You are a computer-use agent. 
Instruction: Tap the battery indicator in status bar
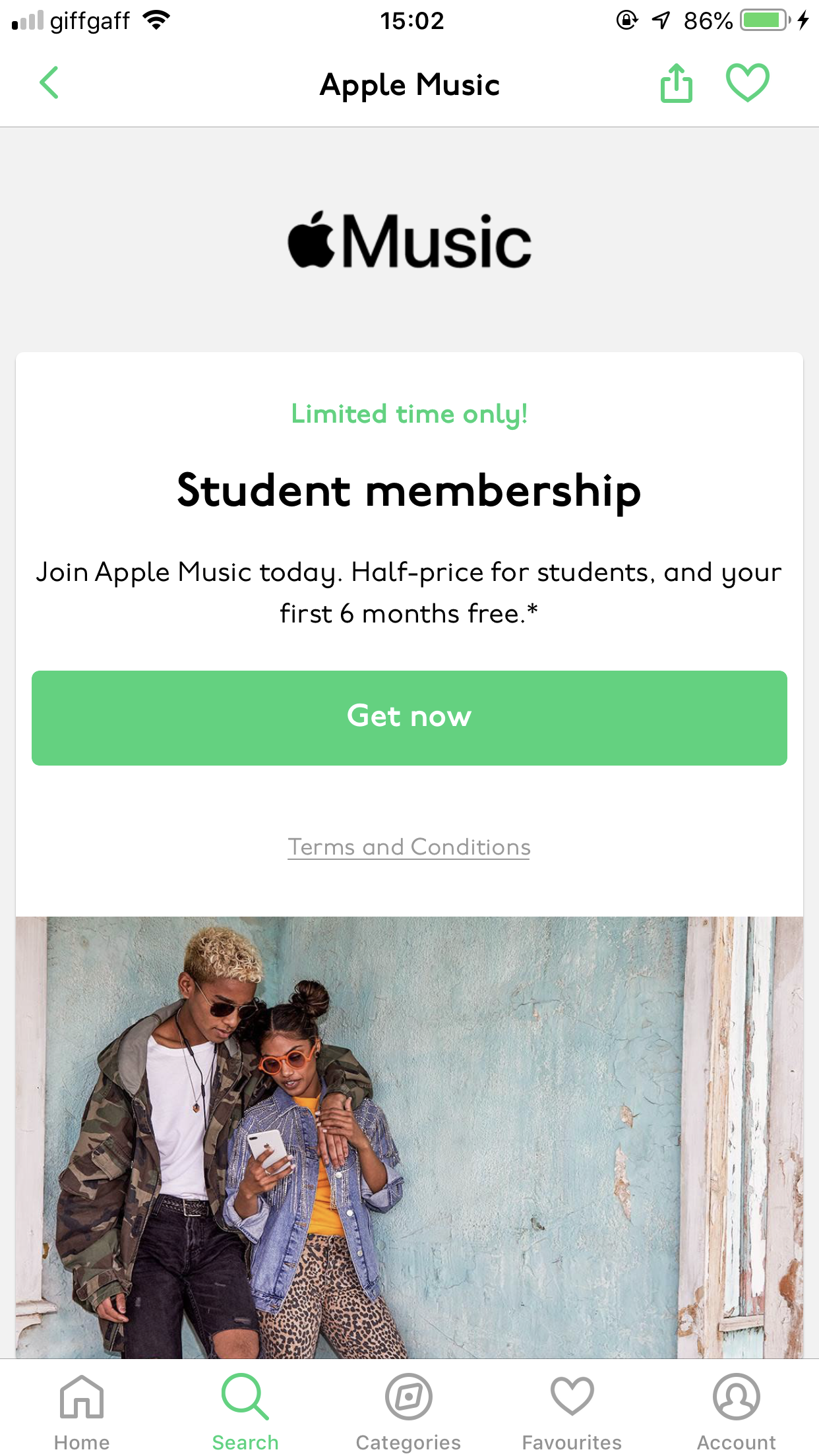pos(765,20)
